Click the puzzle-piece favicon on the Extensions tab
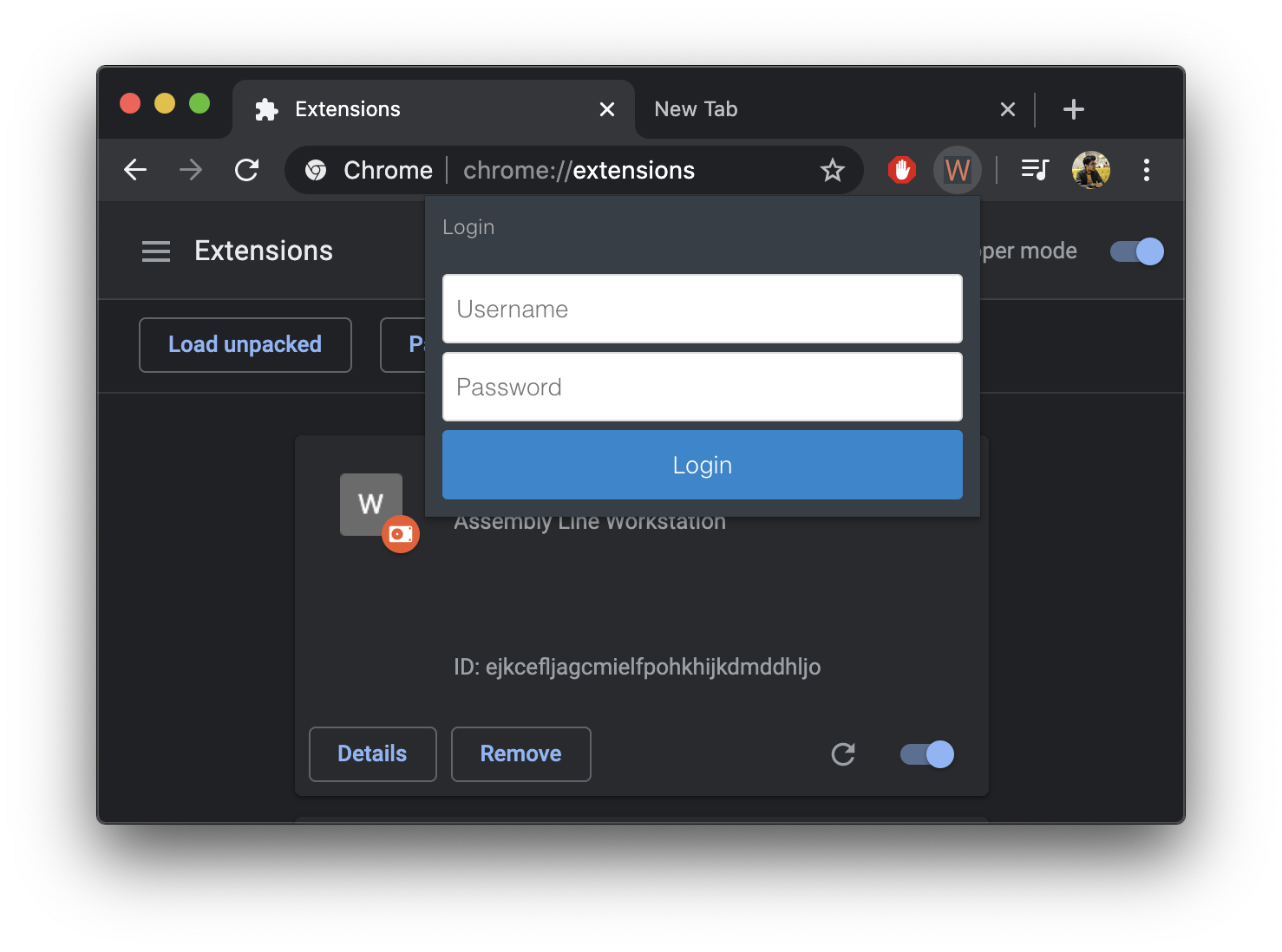This screenshot has height=952, width=1282. [x=265, y=109]
